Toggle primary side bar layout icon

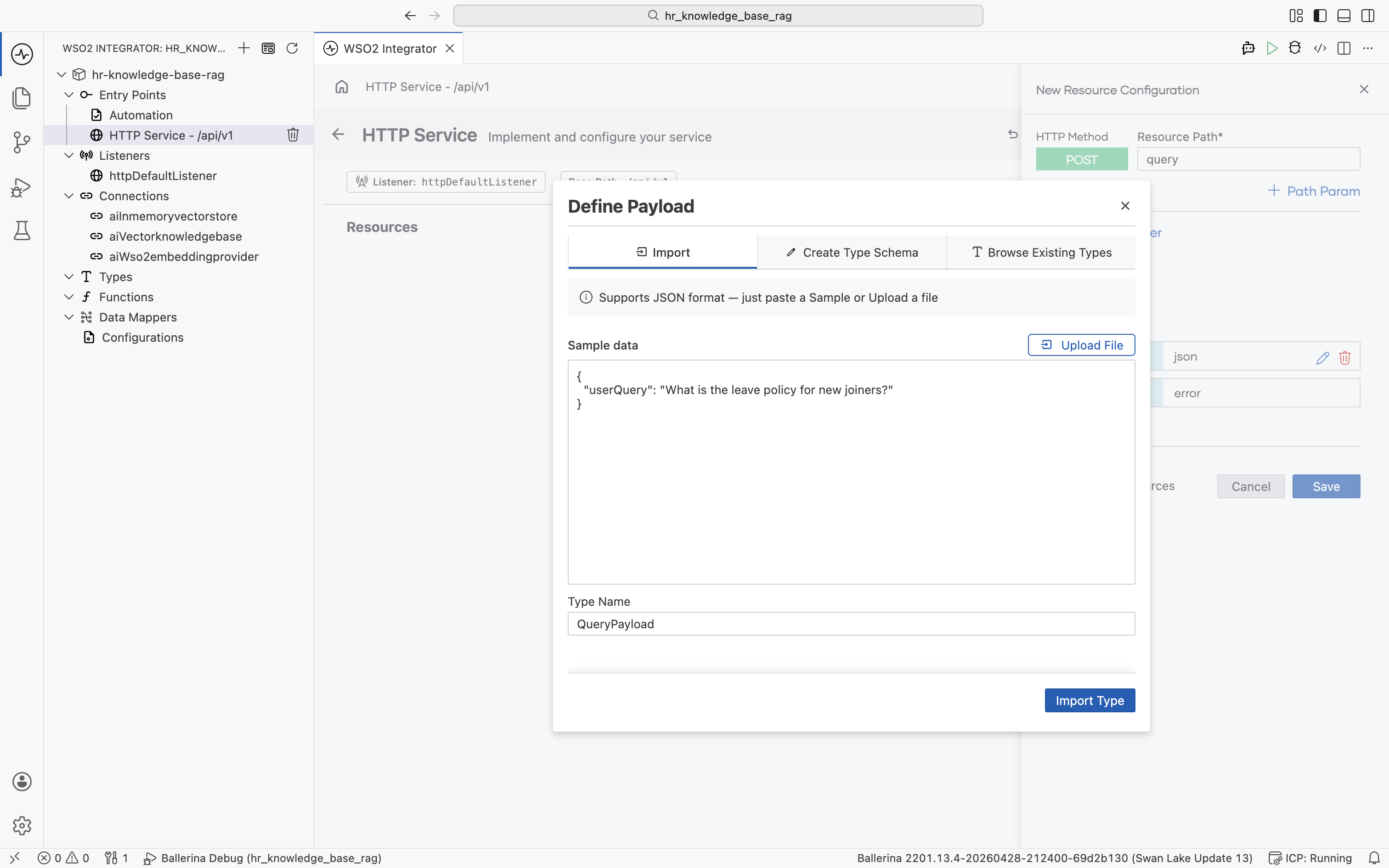(x=1320, y=16)
